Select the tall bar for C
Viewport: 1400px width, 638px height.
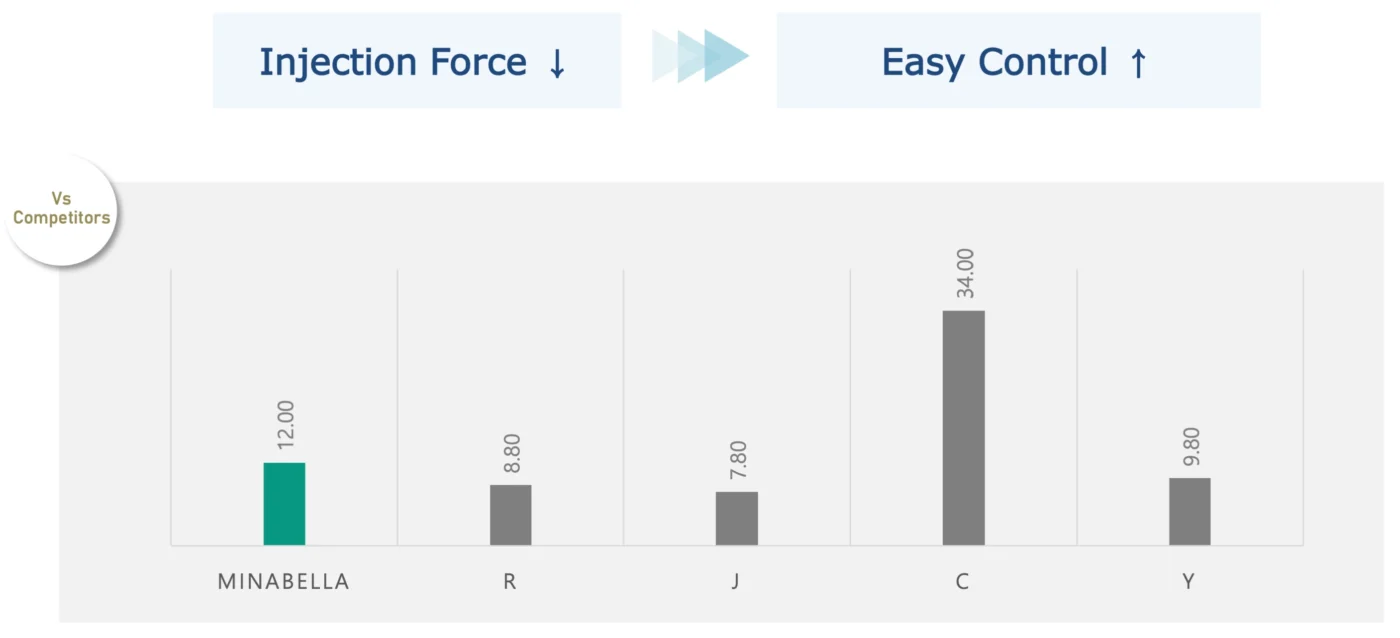point(963,428)
